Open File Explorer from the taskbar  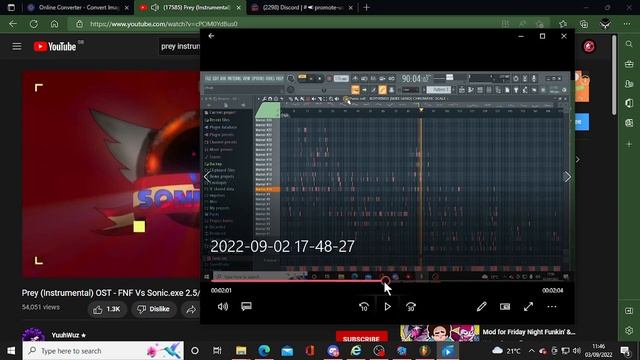click(241, 351)
